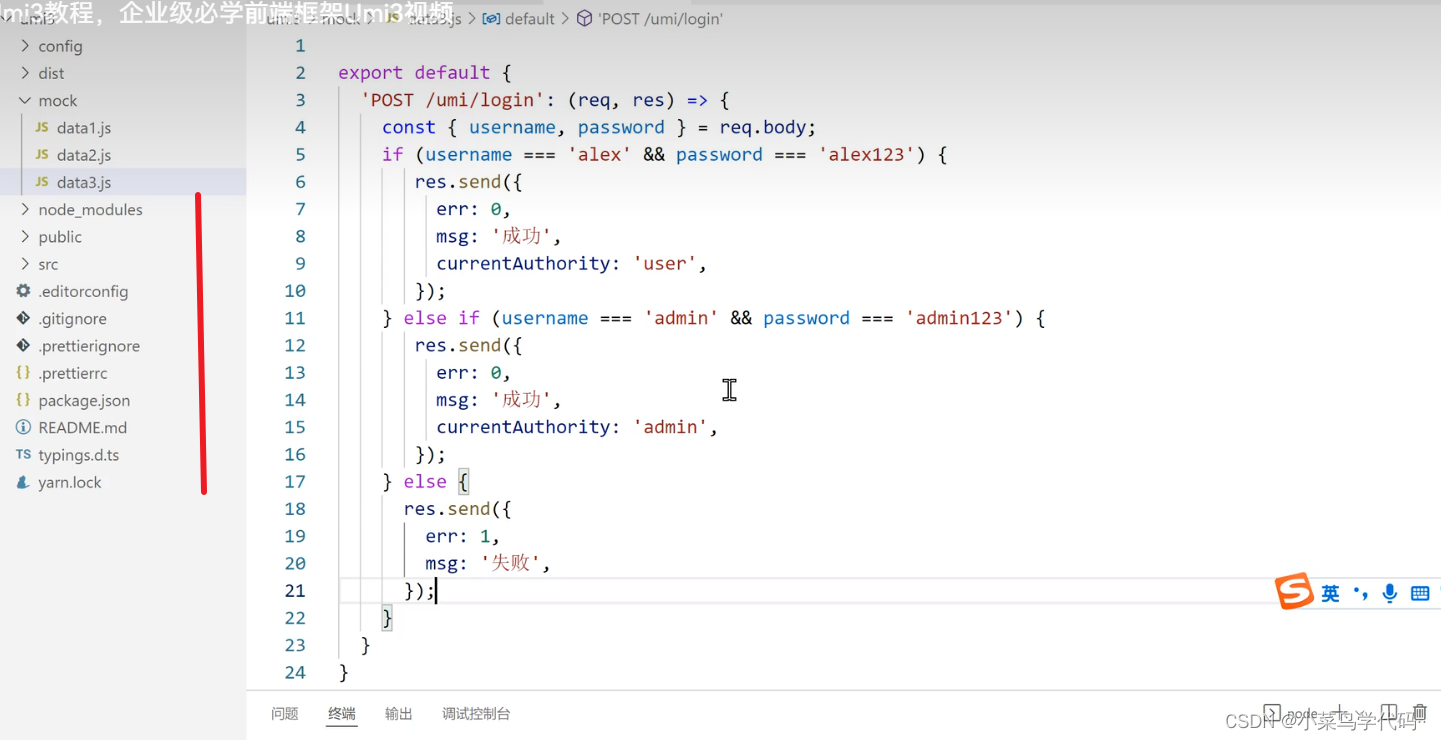Click the git icon of .gitignore

point(23,318)
